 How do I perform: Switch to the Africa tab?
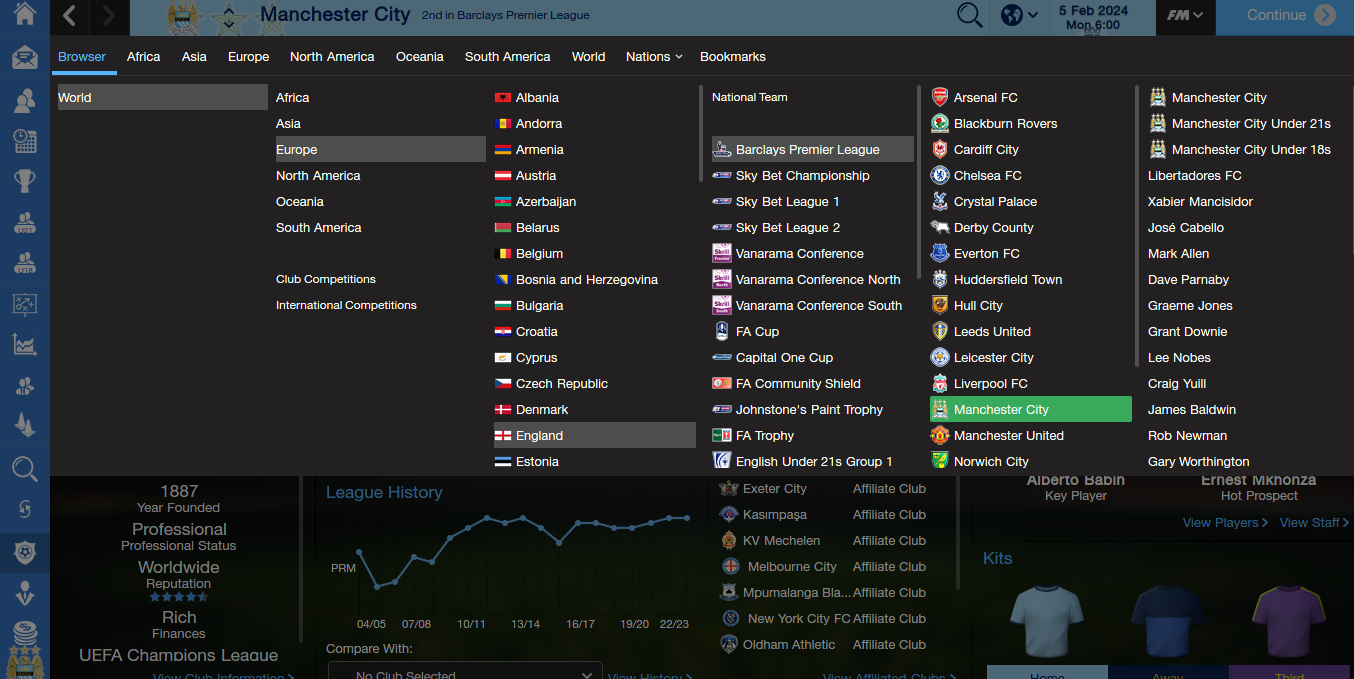(x=144, y=57)
